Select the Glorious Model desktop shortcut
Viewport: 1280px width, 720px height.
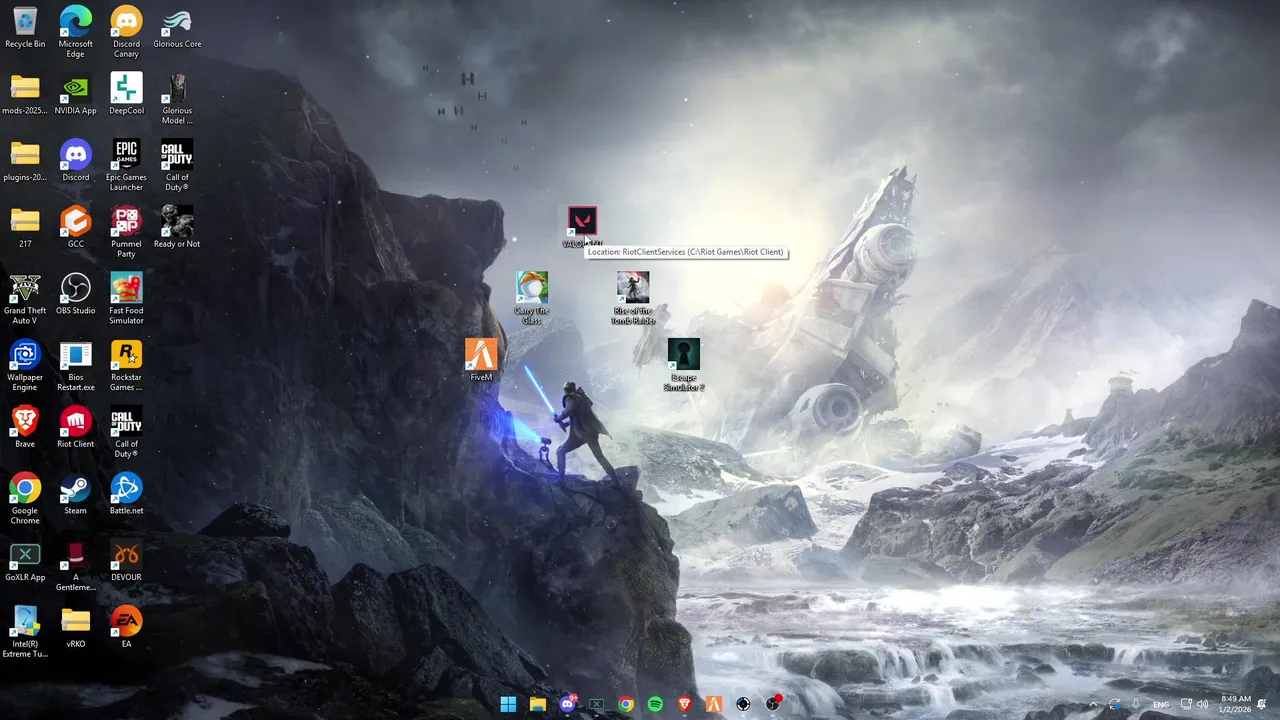point(177,99)
